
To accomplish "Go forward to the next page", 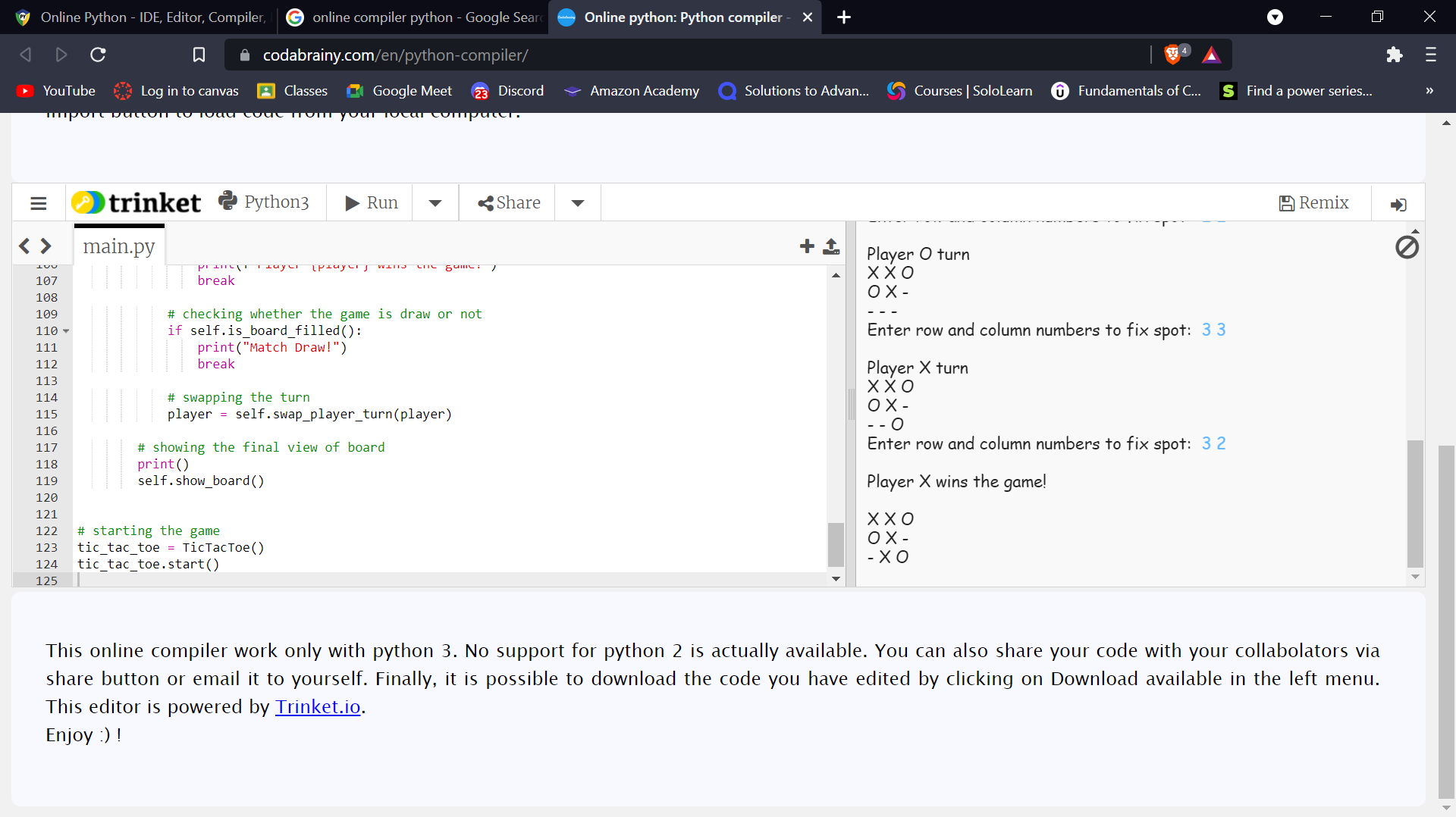I will coord(61,55).
